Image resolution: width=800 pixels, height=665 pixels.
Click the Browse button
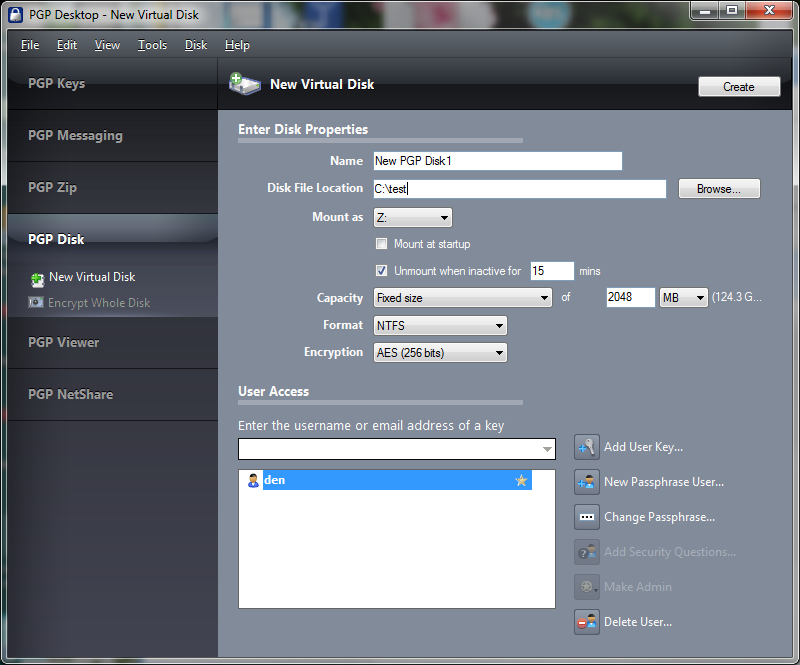(719, 189)
